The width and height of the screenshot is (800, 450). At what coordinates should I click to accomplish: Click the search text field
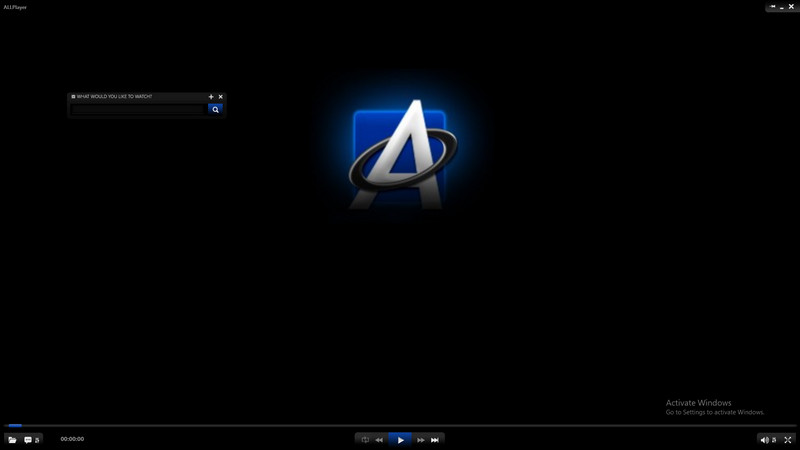(x=138, y=109)
